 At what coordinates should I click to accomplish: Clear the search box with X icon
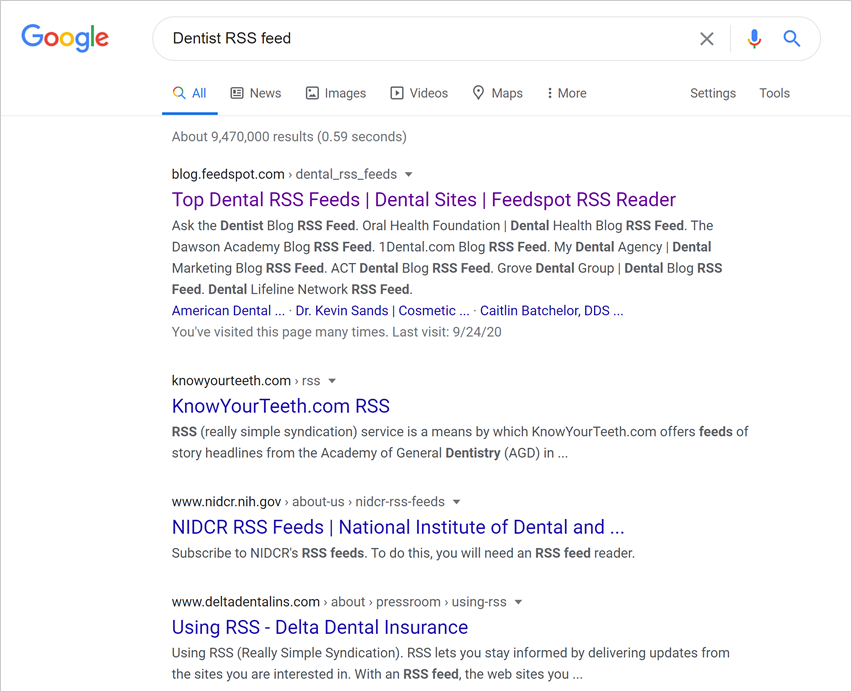(707, 39)
